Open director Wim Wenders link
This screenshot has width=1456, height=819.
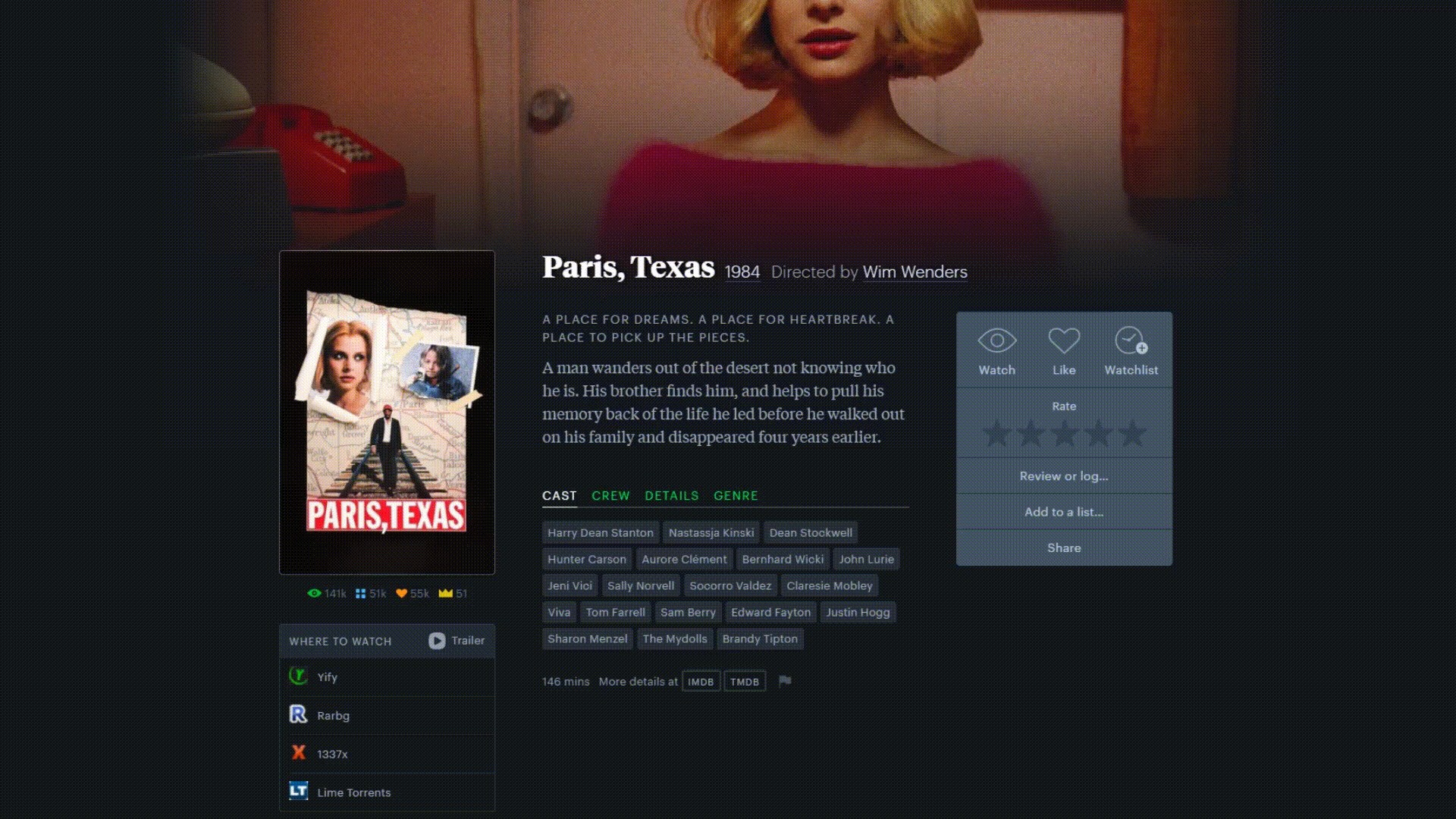(x=915, y=272)
